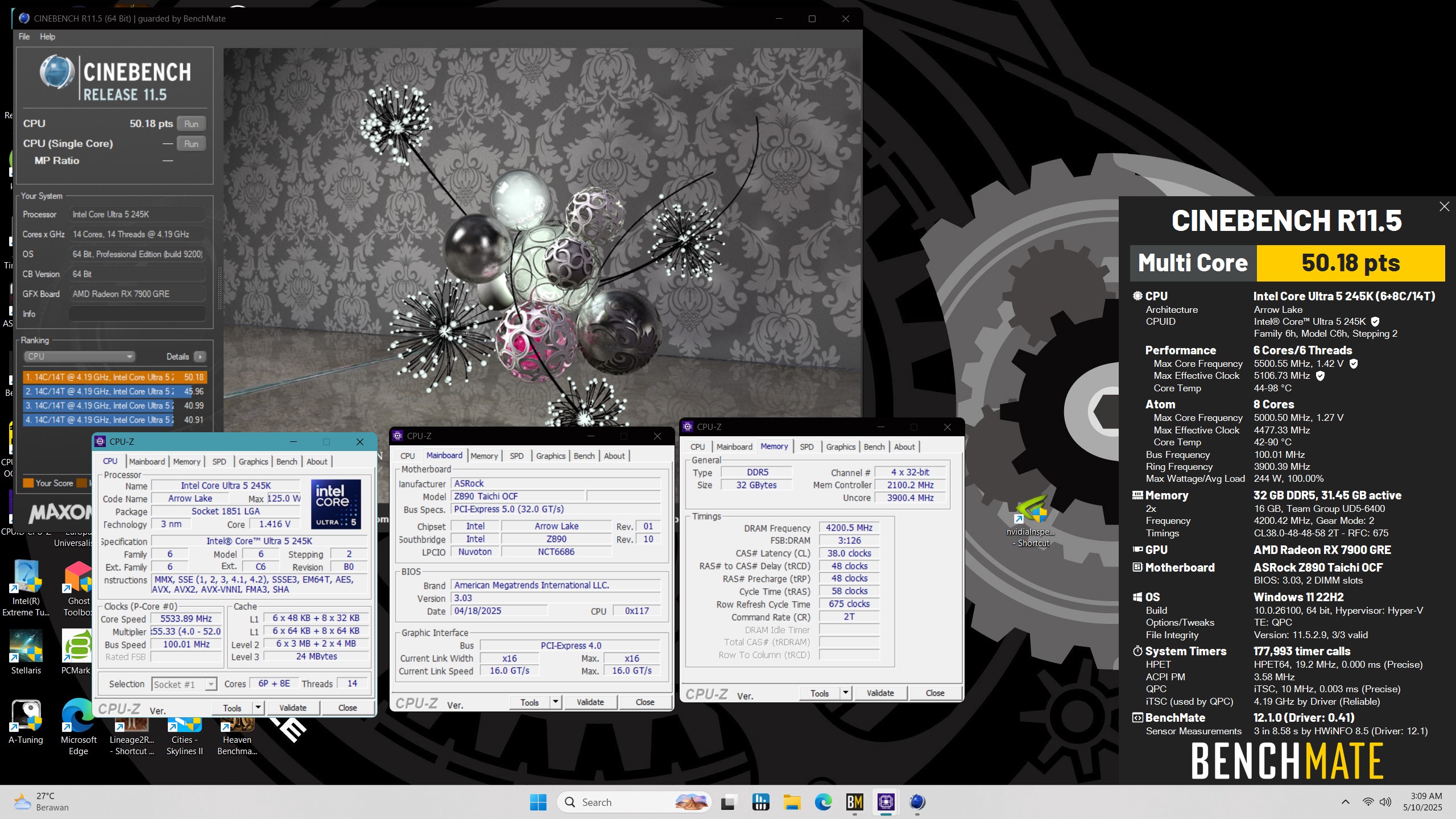Switch to Bench tab in CPU-Z CPU window

tap(287, 461)
